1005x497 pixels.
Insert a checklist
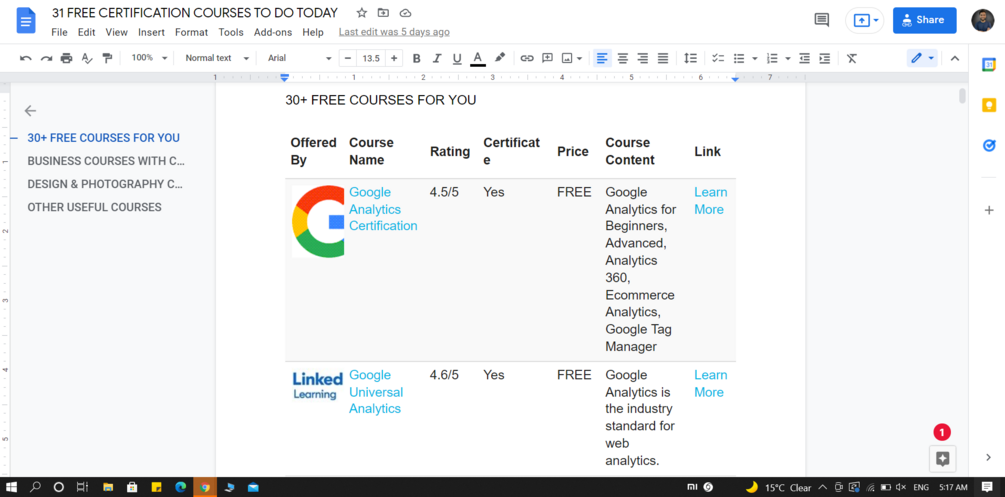pos(718,58)
